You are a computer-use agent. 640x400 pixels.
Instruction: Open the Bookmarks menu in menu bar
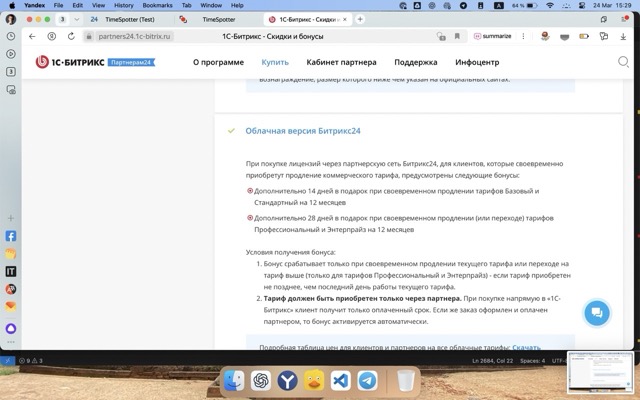pos(157,5)
